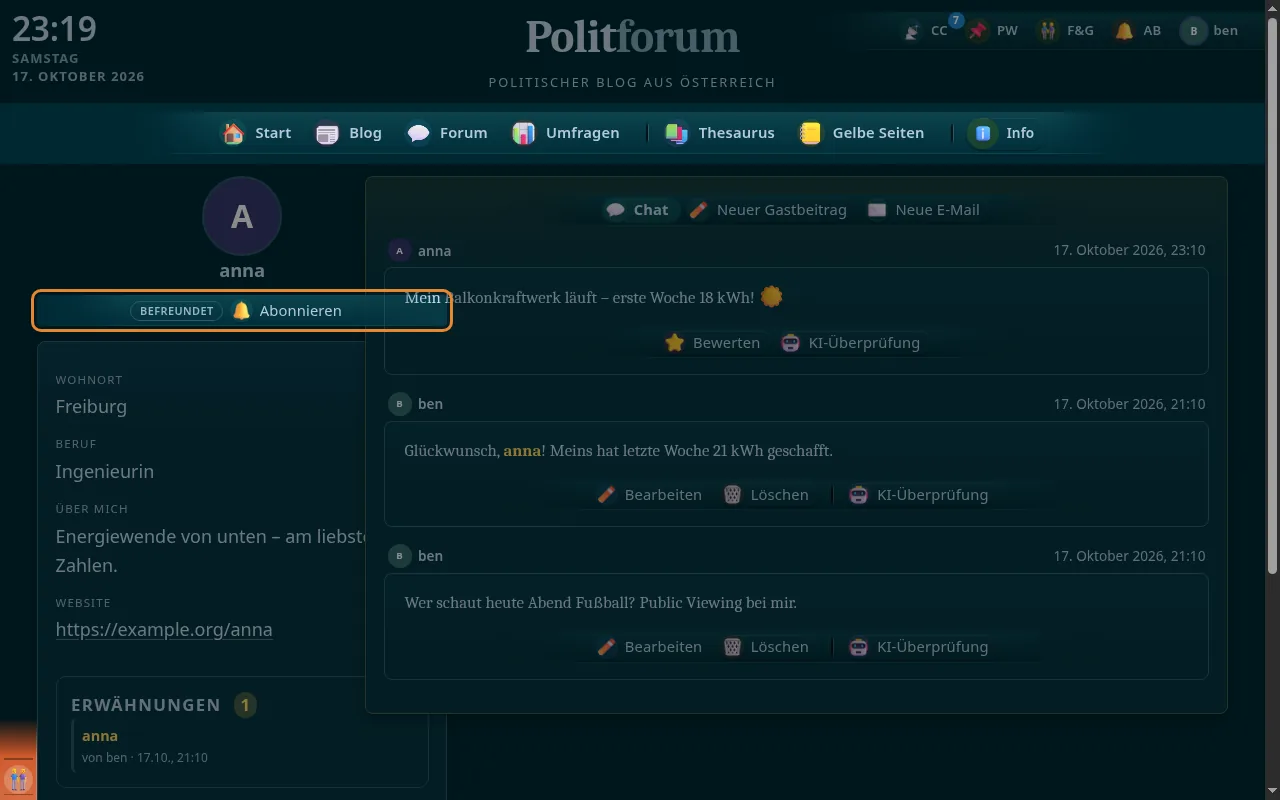Viewport: 1280px width, 800px height.
Task: Delete ben's Fußball post
Action: (x=766, y=647)
